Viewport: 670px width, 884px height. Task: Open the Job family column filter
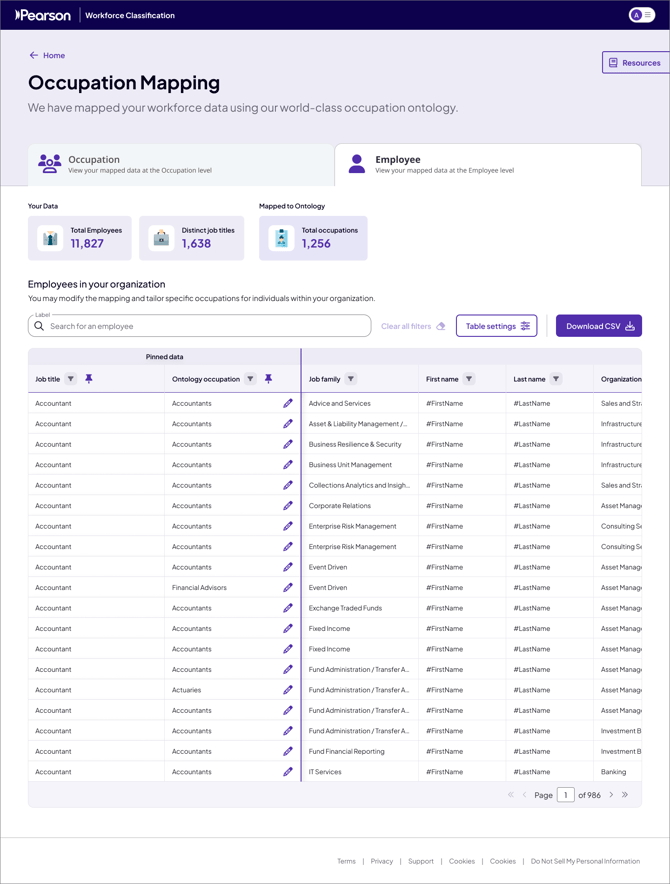click(x=351, y=379)
